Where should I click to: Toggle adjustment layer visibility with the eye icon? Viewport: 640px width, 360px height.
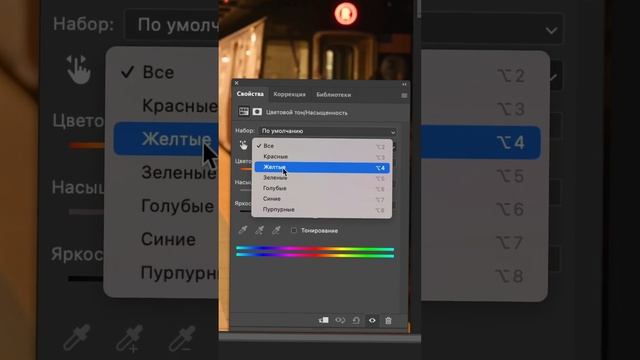click(x=372, y=320)
